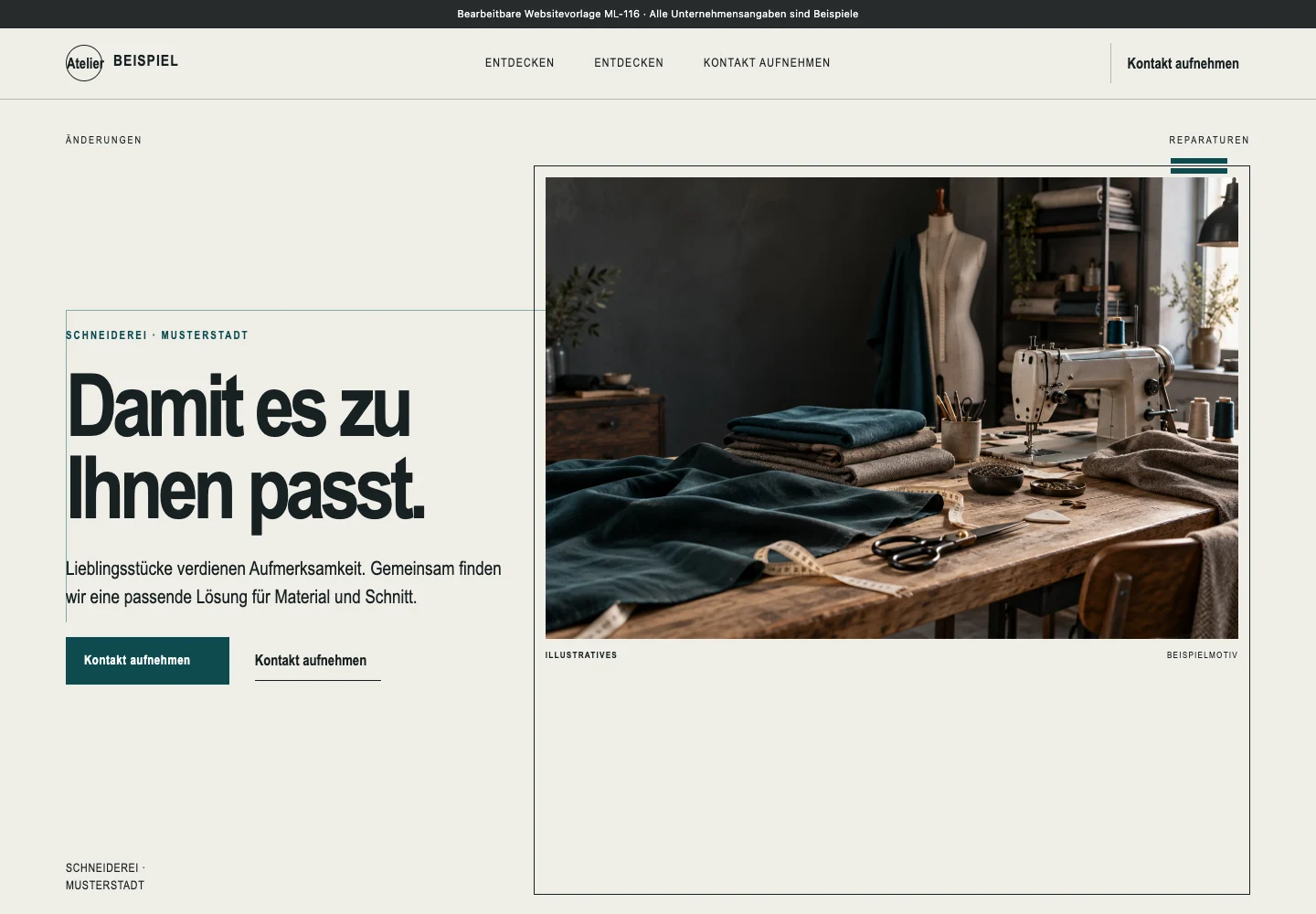Click the sewing workshop hero image
The image size is (1316, 914).
(x=892, y=408)
